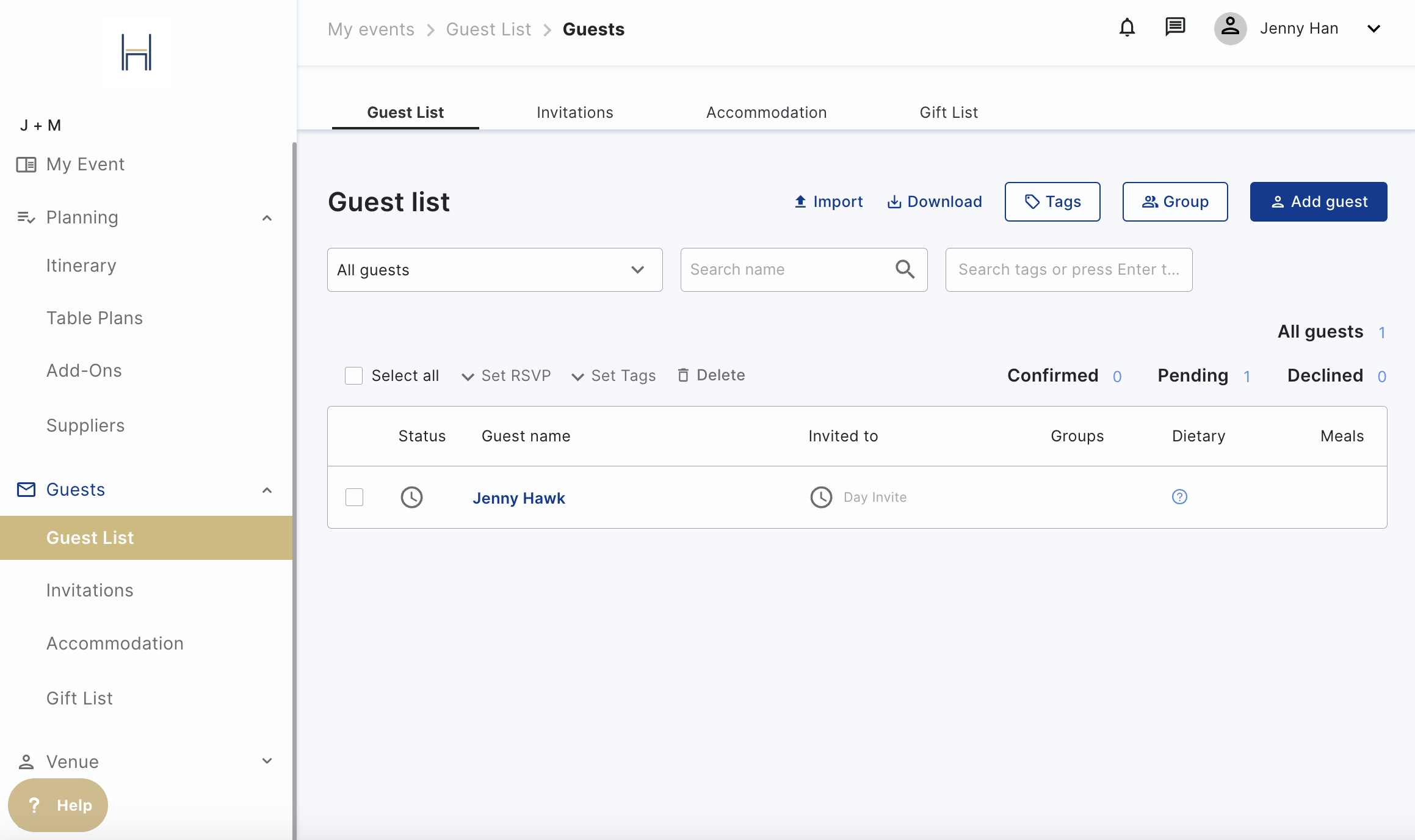Tick the Select all checkbox
This screenshot has height=840, width=1415.
point(353,375)
